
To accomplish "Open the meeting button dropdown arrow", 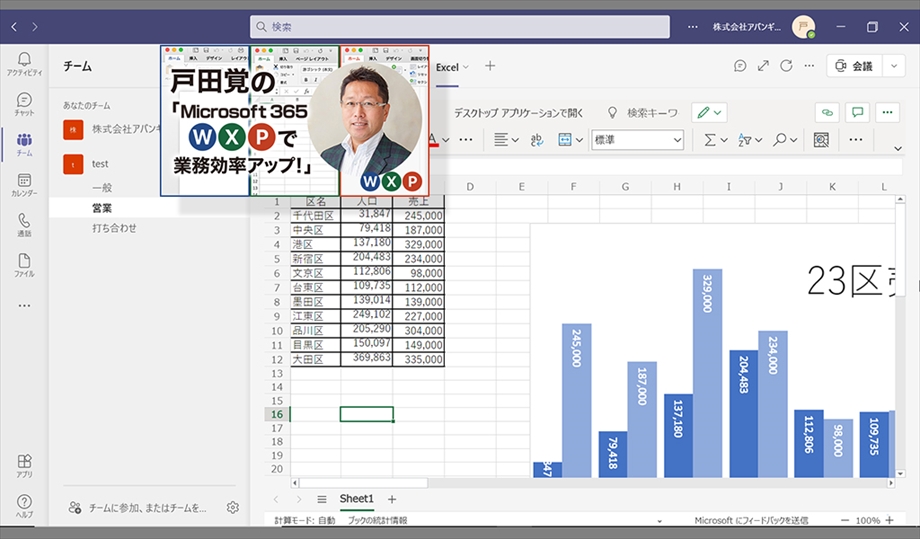I will click(894, 66).
